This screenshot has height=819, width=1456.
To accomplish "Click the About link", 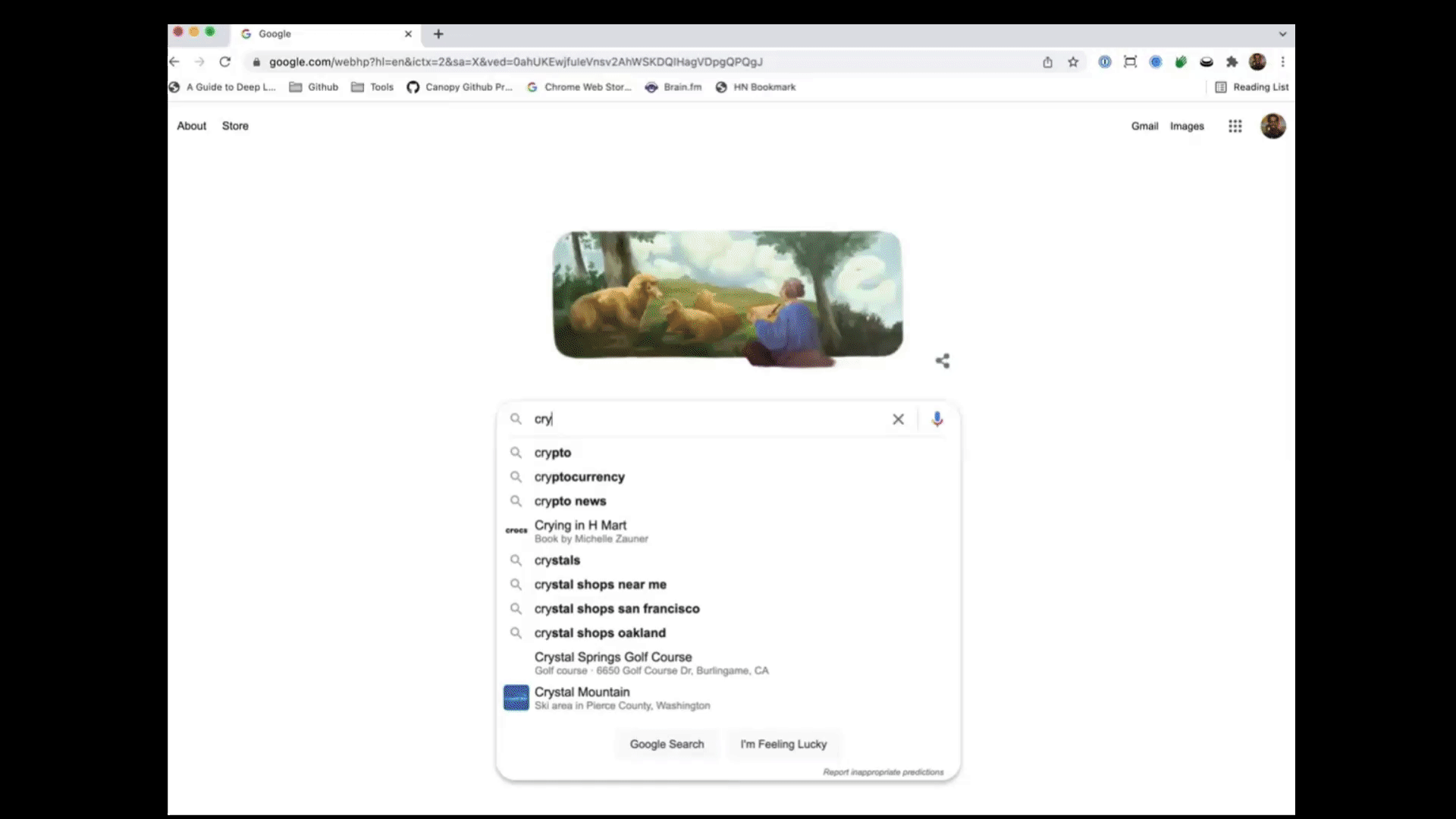I will tap(191, 126).
